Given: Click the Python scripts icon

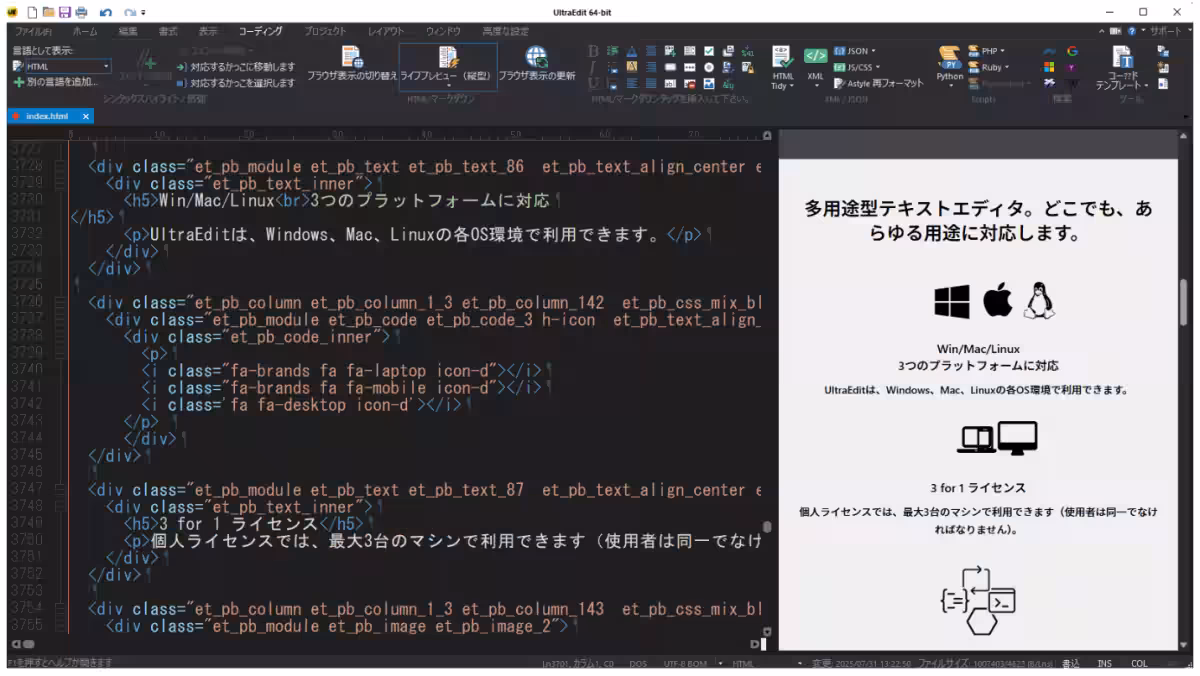Looking at the screenshot, I should point(949,64).
